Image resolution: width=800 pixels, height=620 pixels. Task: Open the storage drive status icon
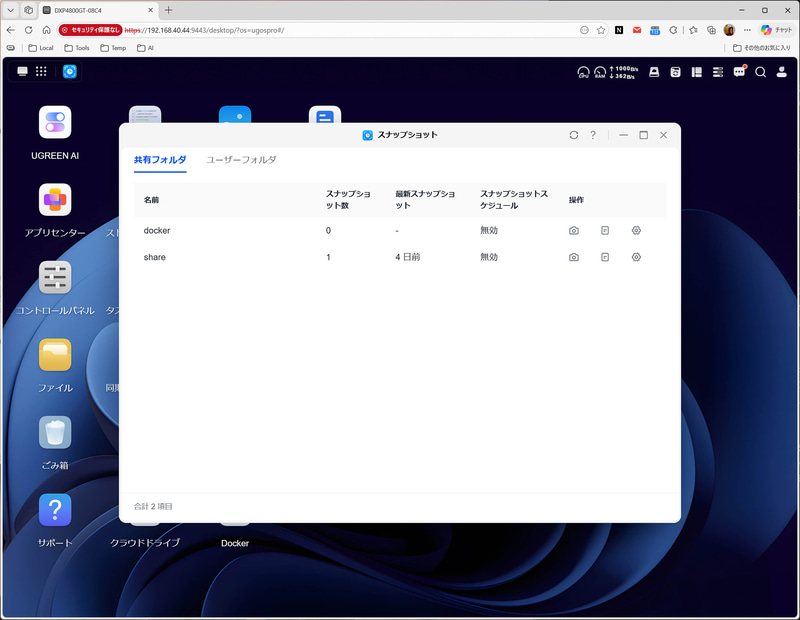coord(654,72)
